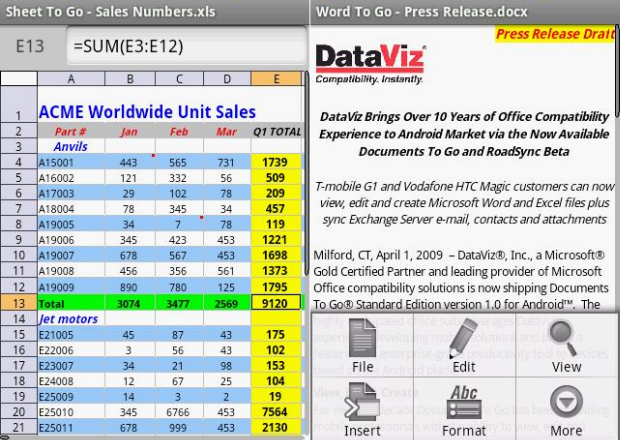Viewport: 620px width, 440px height.
Task: Click the 'Jan' header cell
Action: [130, 131]
